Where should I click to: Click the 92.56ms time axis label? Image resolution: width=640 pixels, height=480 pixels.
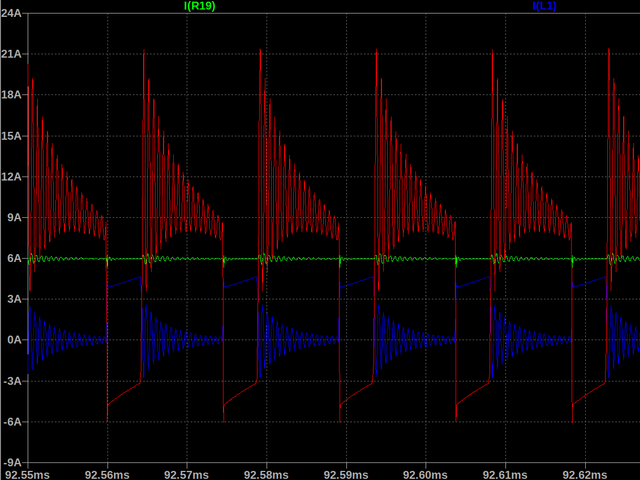click(106, 473)
